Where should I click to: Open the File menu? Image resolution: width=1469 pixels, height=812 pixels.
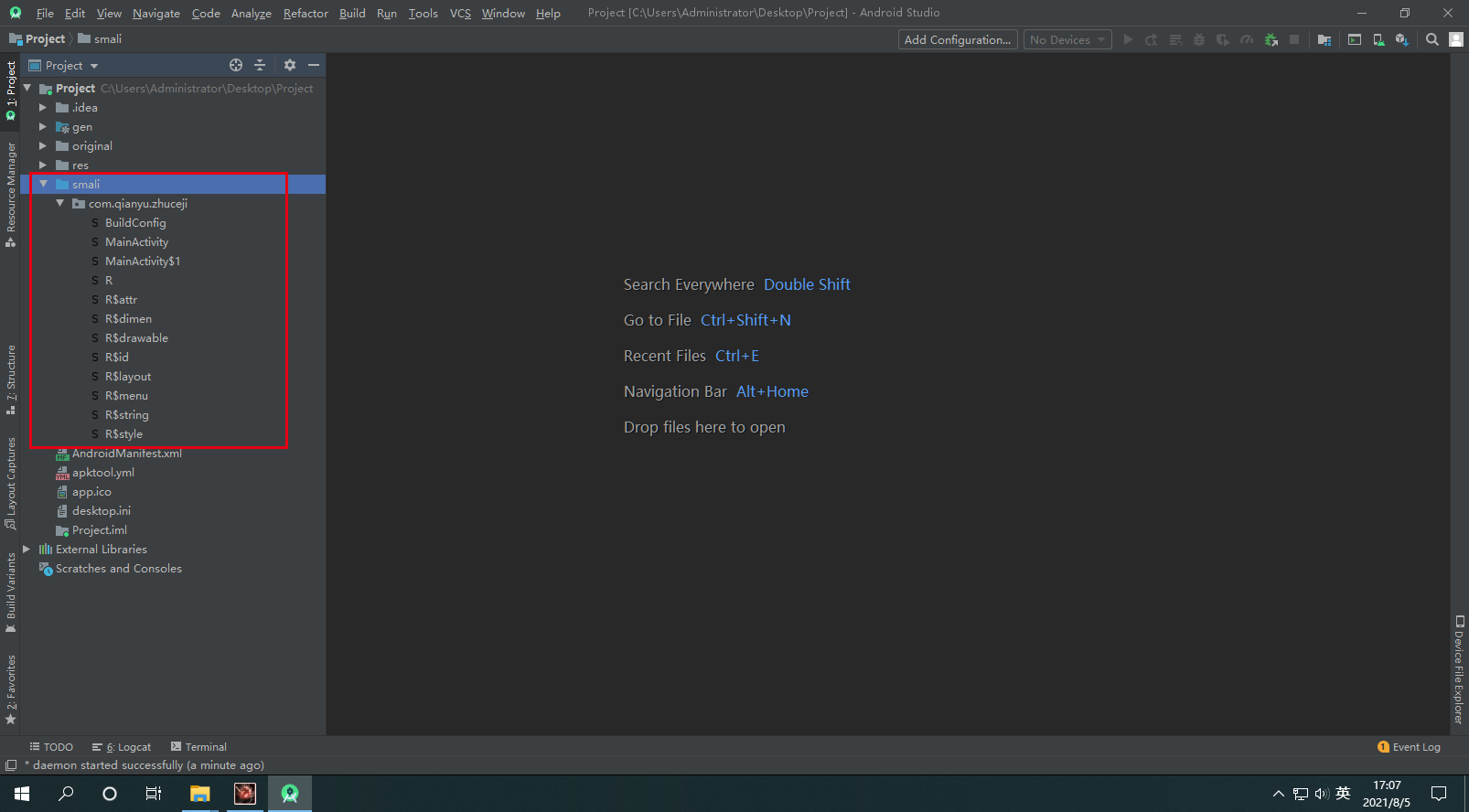(45, 13)
